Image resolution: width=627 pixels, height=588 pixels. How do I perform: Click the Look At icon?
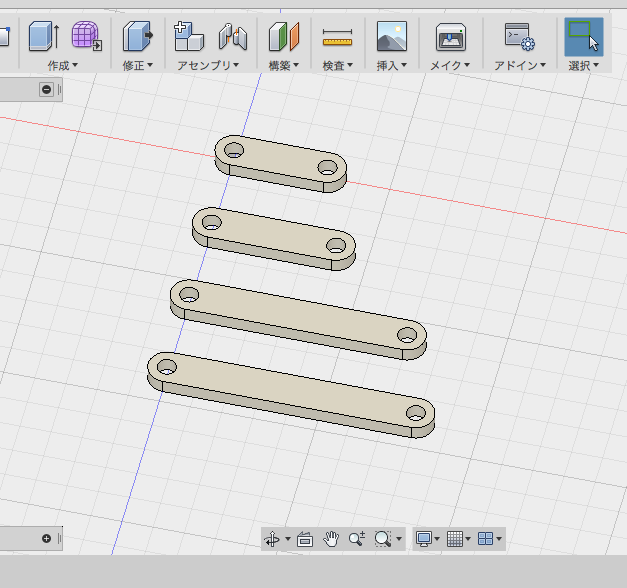pos(305,539)
